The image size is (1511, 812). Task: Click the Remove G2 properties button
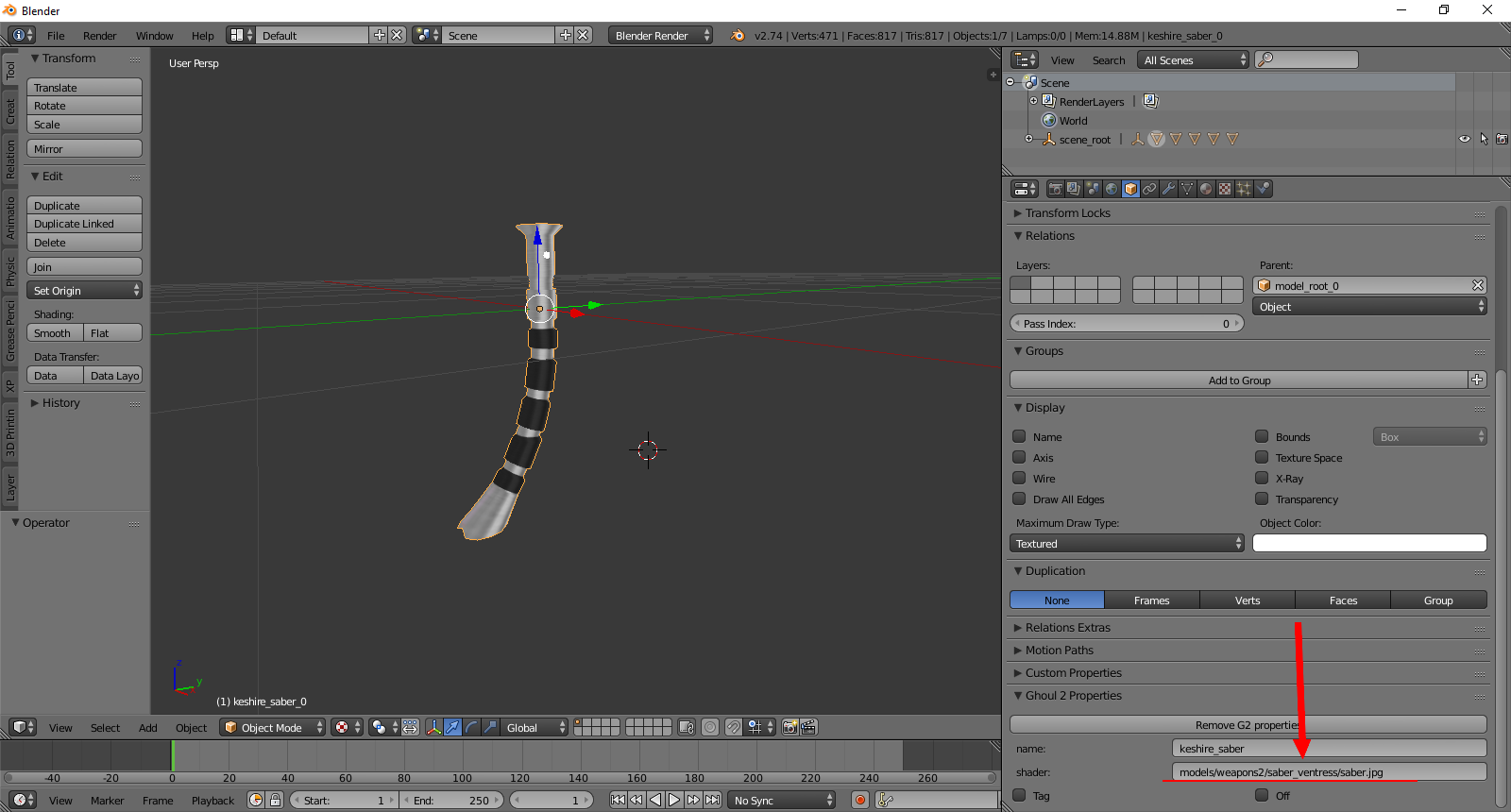coord(1248,724)
